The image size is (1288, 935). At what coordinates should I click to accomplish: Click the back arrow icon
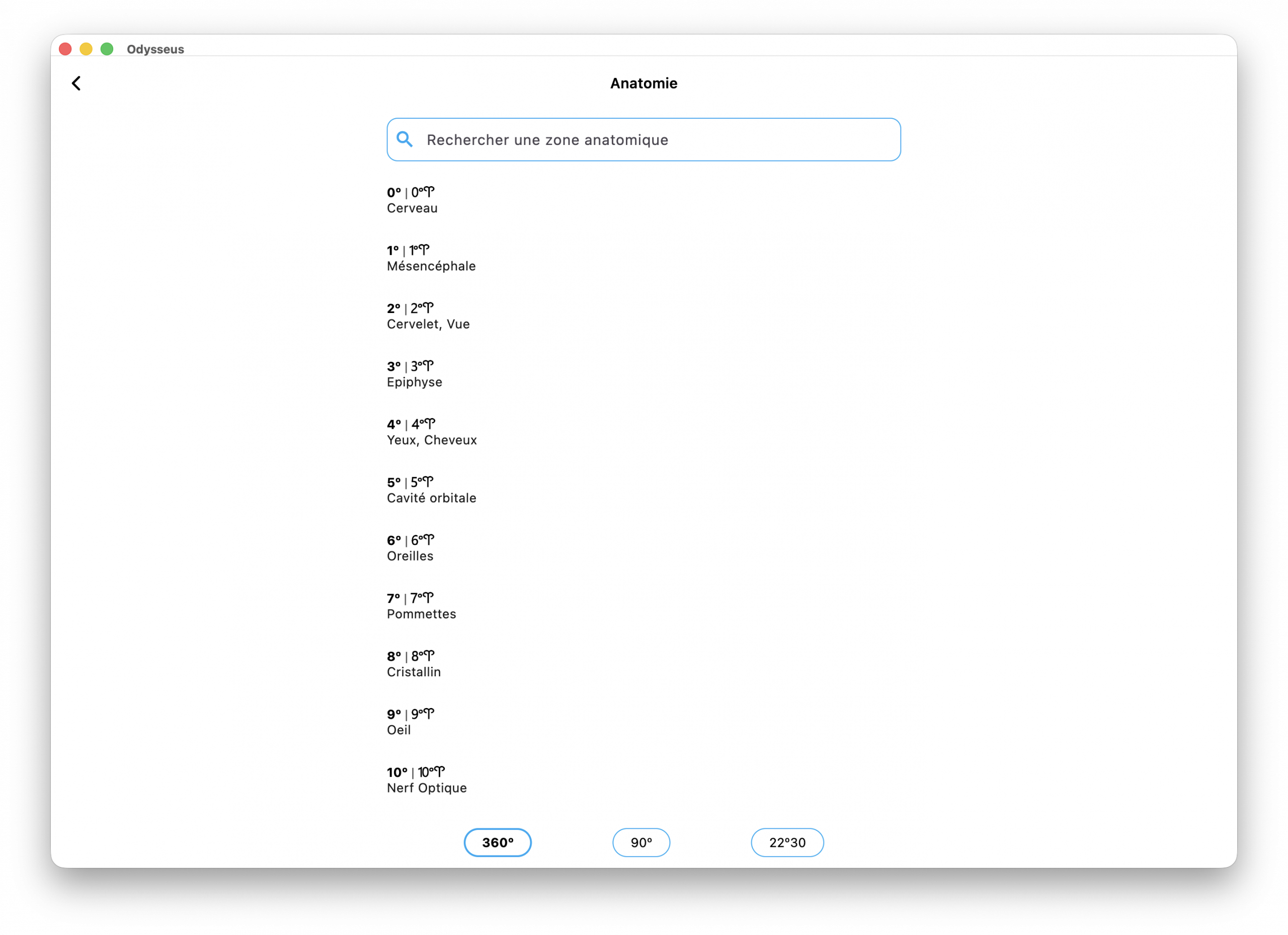coord(76,84)
